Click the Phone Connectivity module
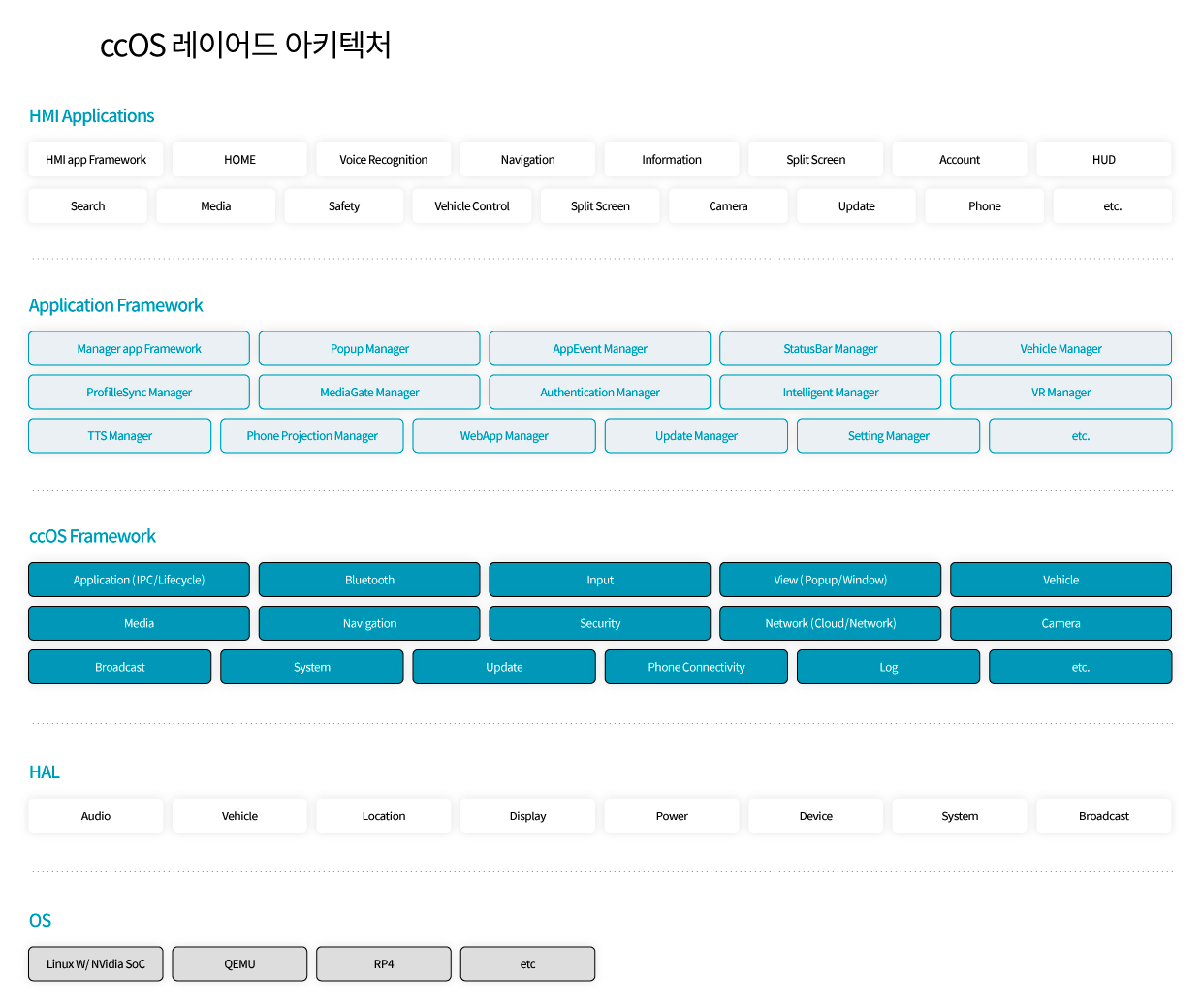The image size is (1202, 1008). (696, 666)
